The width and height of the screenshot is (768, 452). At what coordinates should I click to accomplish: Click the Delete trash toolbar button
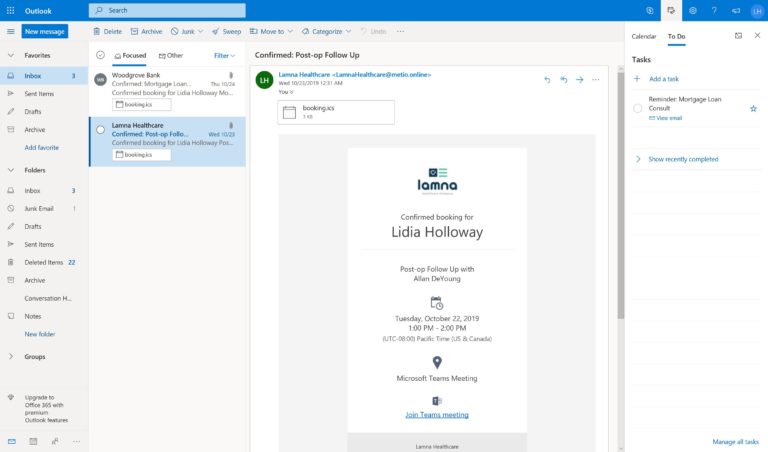pyautogui.click(x=107, y=31)
